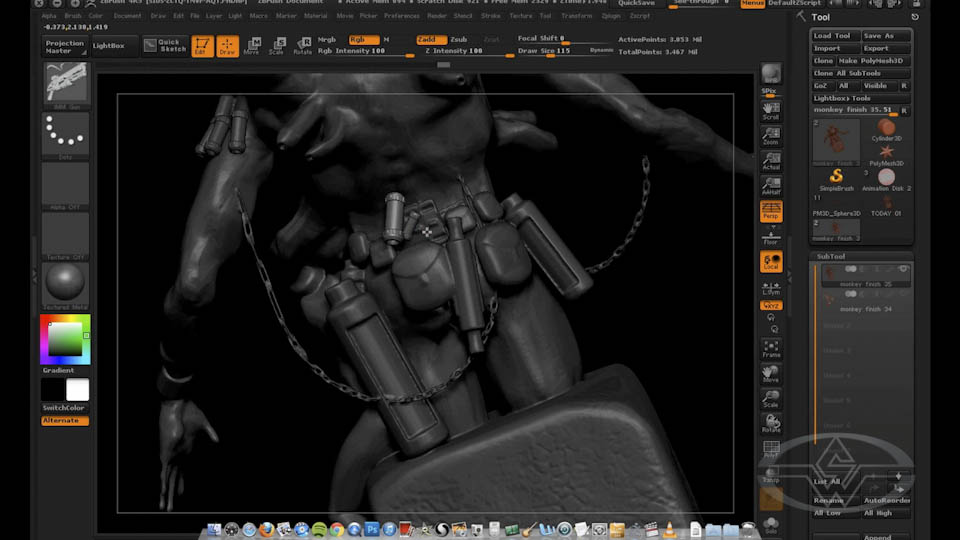Enable Zsub sculpting mode

click(x=459, y=40)
